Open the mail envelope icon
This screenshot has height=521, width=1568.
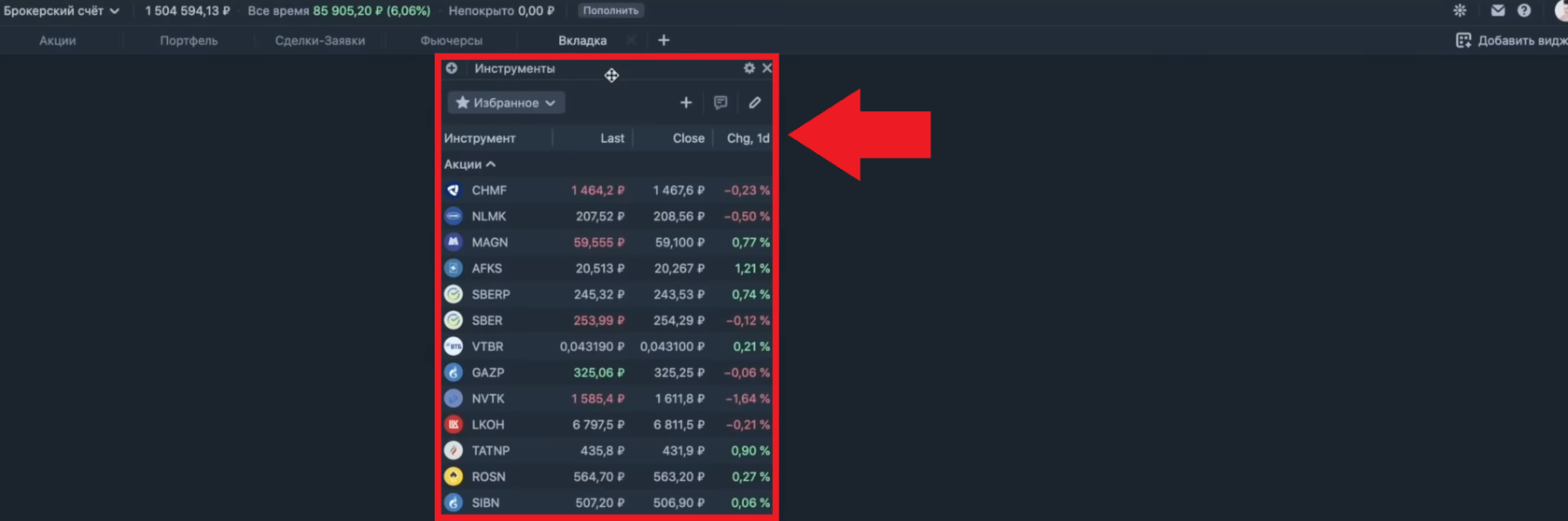click(1498, 10)
